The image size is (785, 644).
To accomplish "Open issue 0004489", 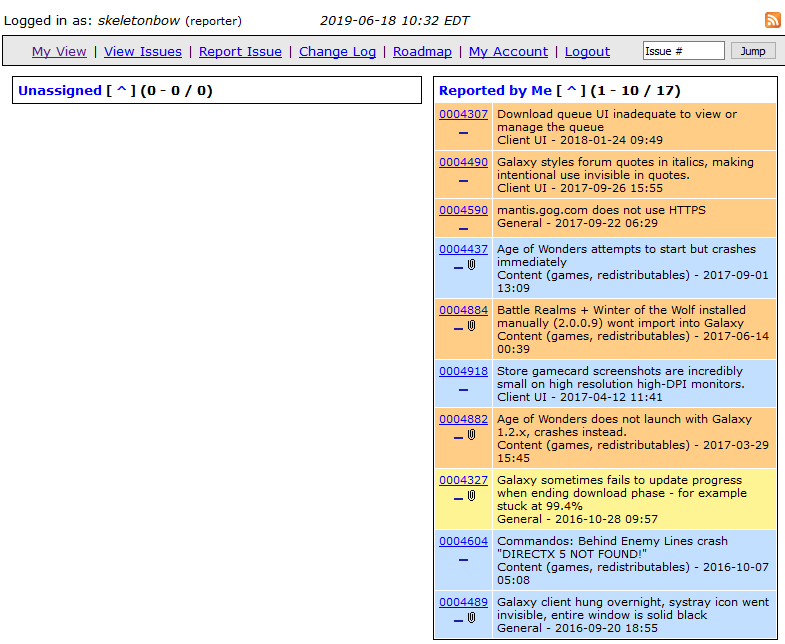I will 463,603.
